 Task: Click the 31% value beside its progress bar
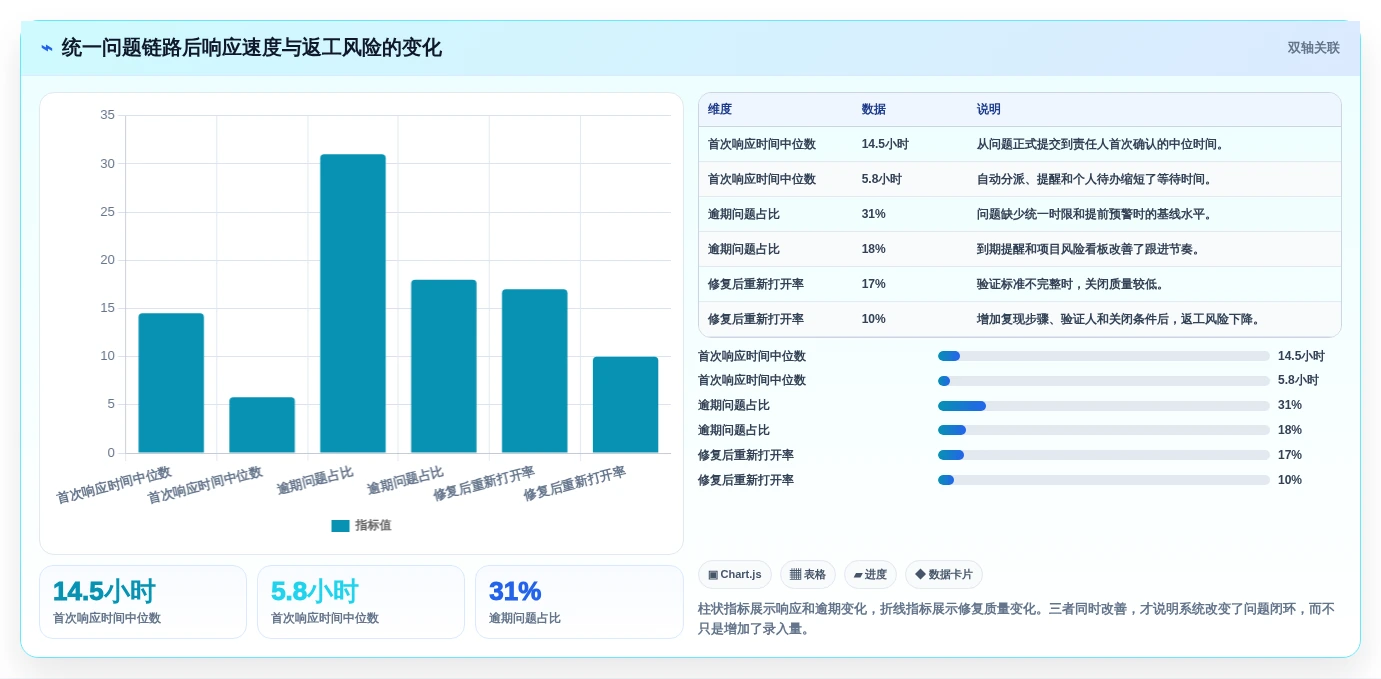pos(1290,405)
